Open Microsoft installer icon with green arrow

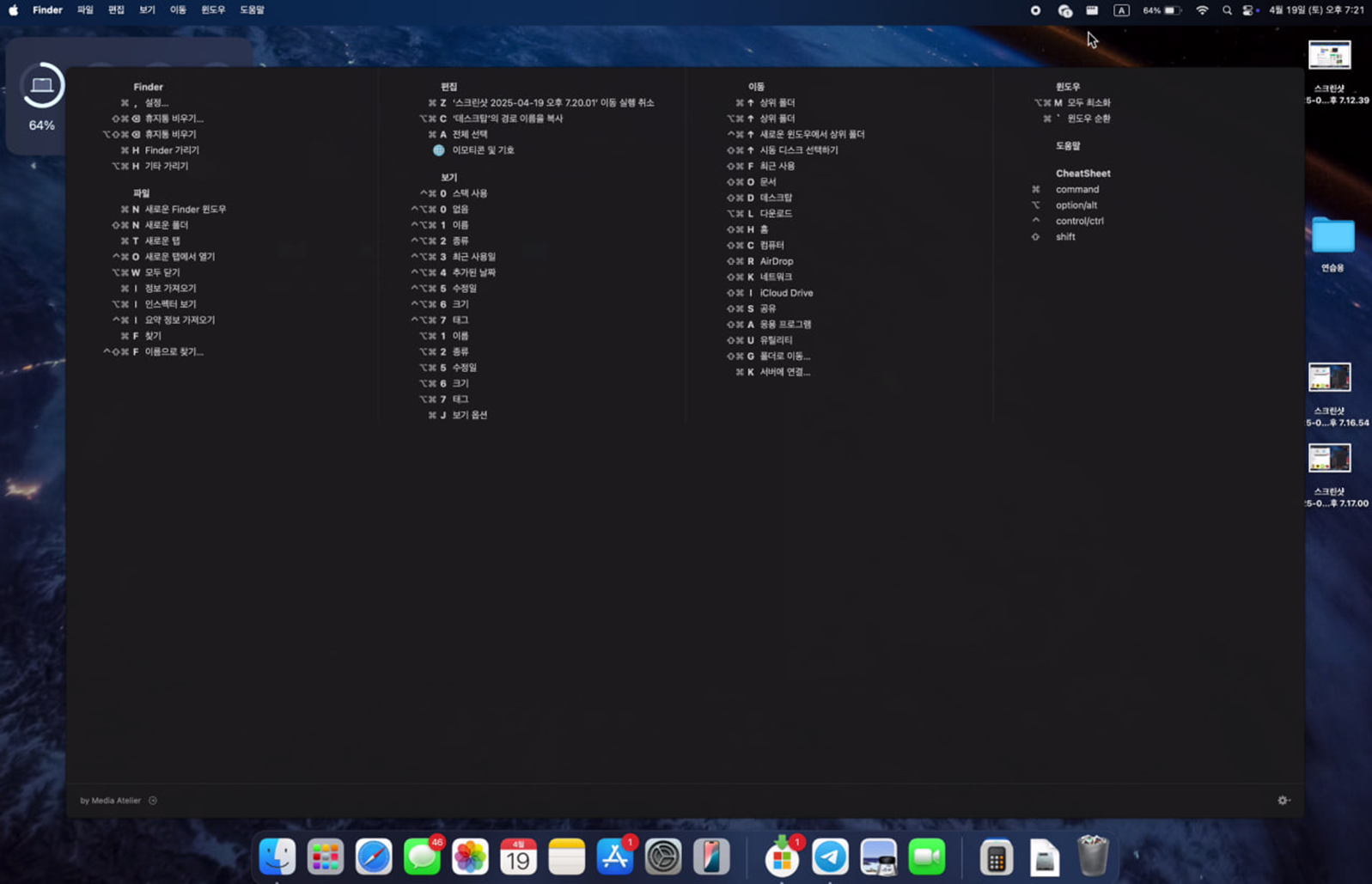(782, 857)
